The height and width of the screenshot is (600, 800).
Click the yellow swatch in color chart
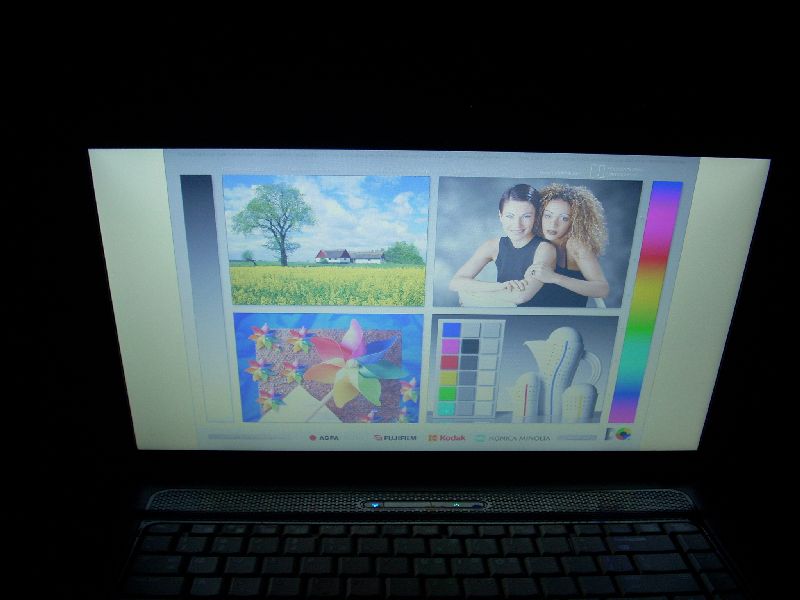click(448, 378)
